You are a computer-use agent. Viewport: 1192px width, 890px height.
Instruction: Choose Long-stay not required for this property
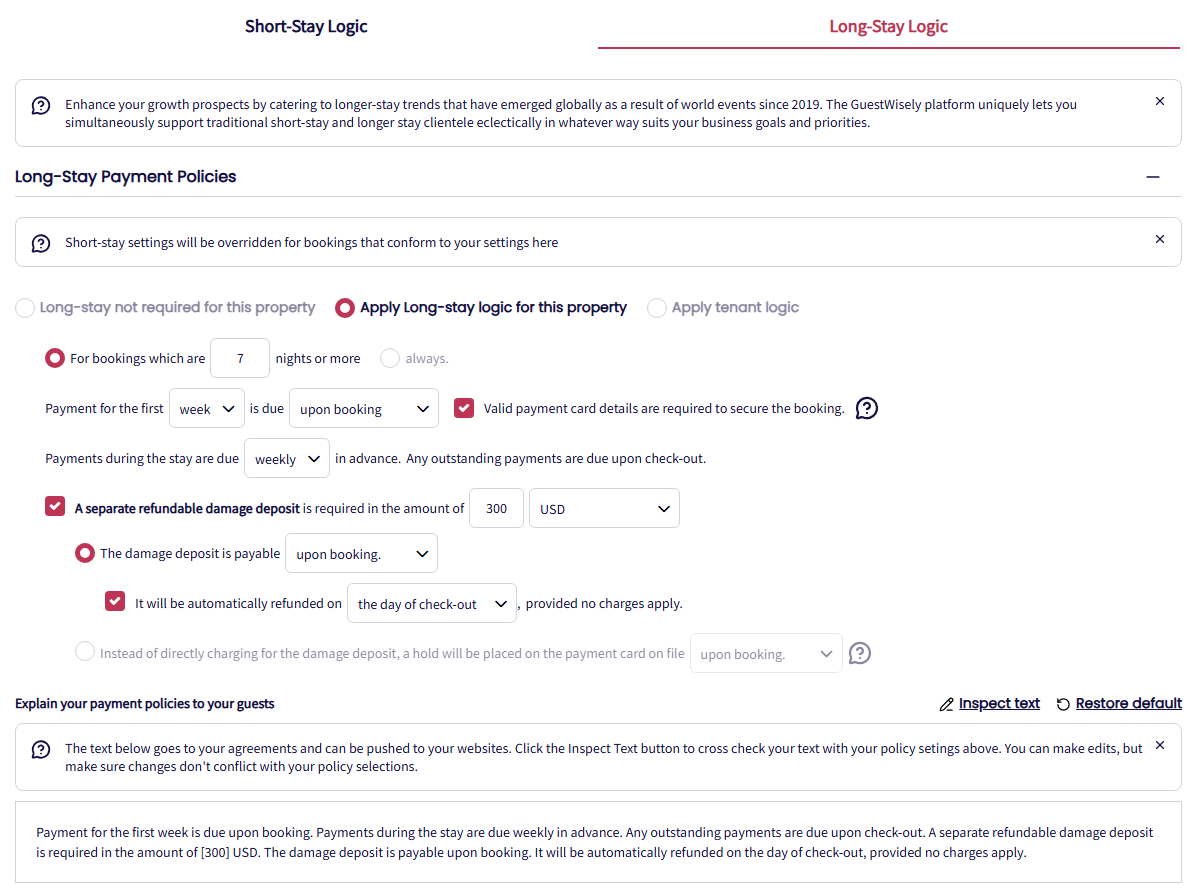pos(25,308)
